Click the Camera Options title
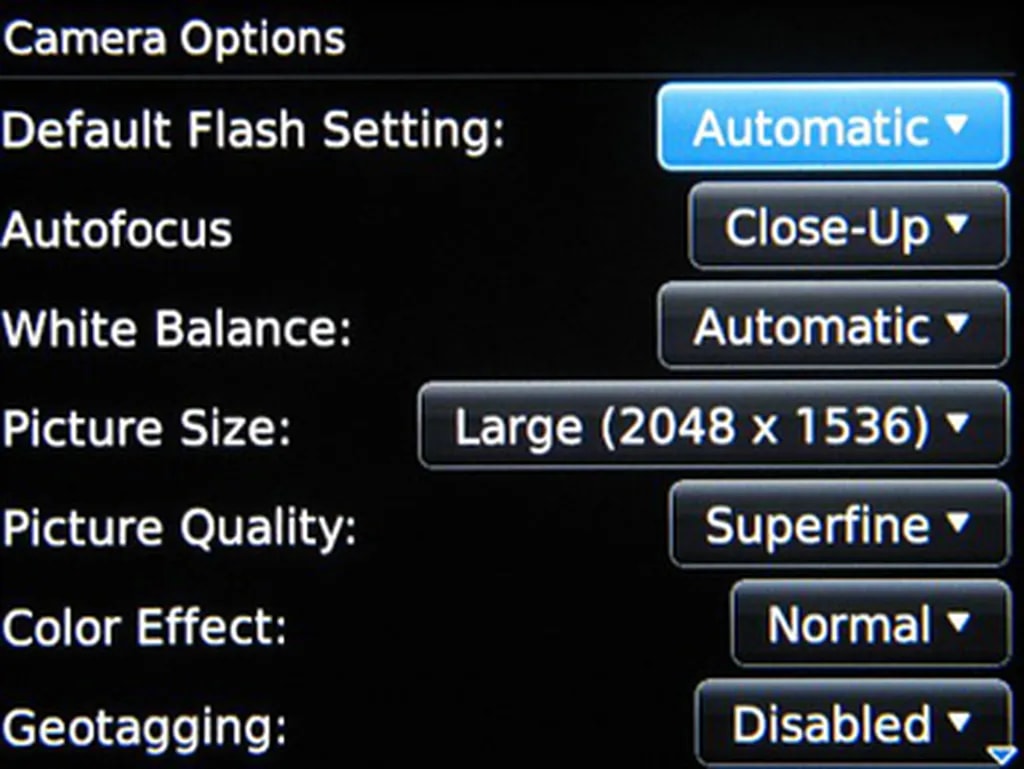The image size is (1024, 769). [x=174, y=39]
